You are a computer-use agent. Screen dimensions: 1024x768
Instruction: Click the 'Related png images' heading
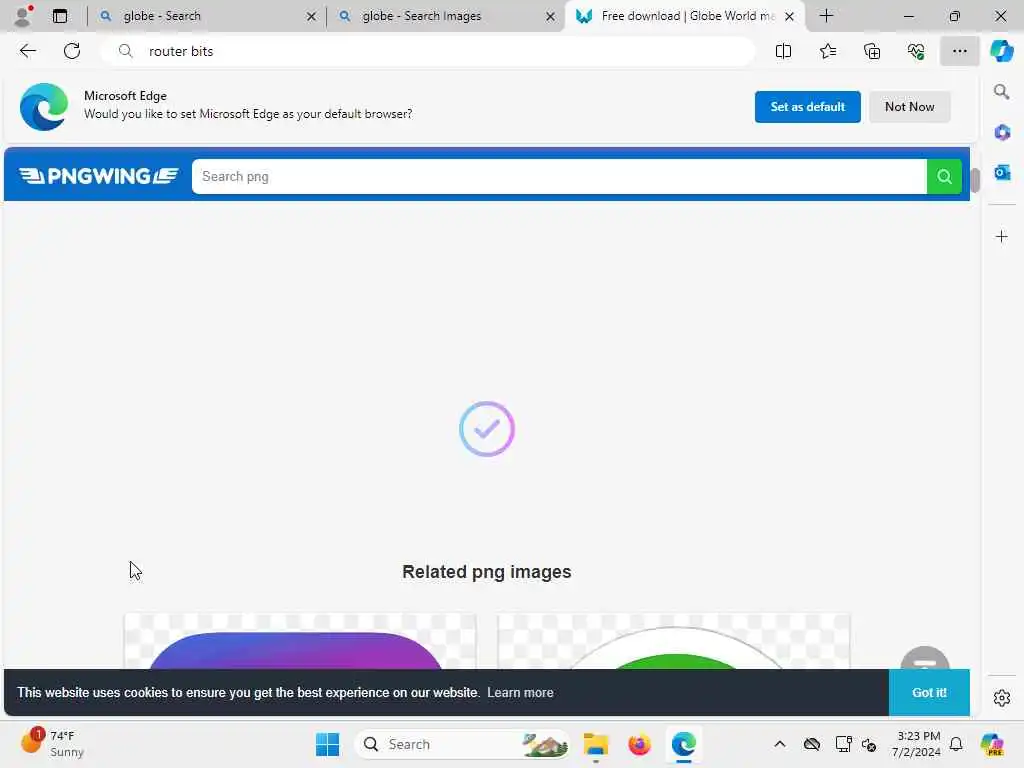(x=487, y=571)
